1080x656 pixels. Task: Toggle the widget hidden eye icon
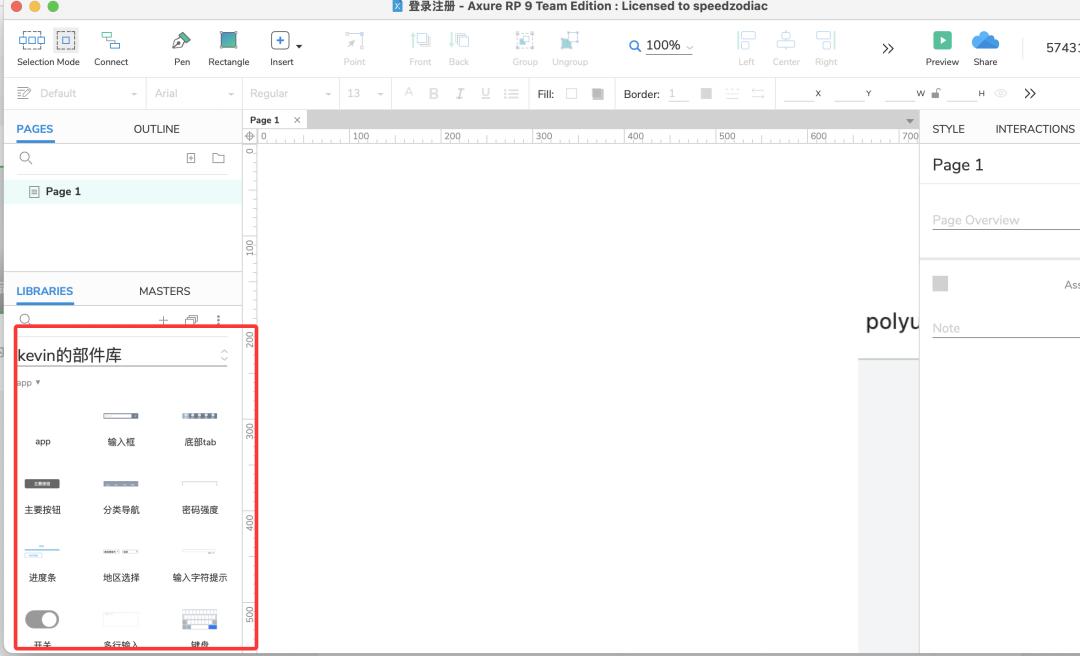tap(1000, 94)
